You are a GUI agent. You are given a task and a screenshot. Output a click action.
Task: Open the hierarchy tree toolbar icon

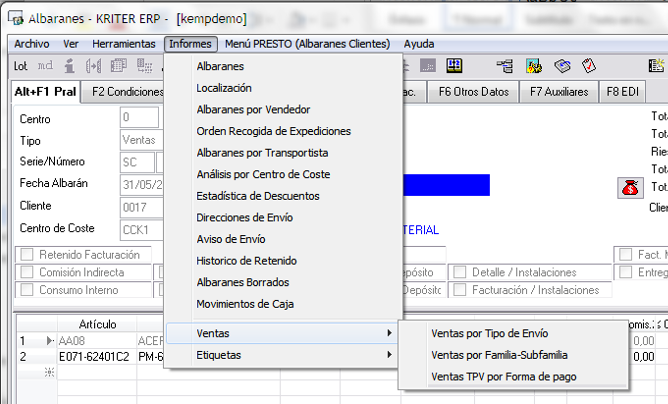click(505, 66)
